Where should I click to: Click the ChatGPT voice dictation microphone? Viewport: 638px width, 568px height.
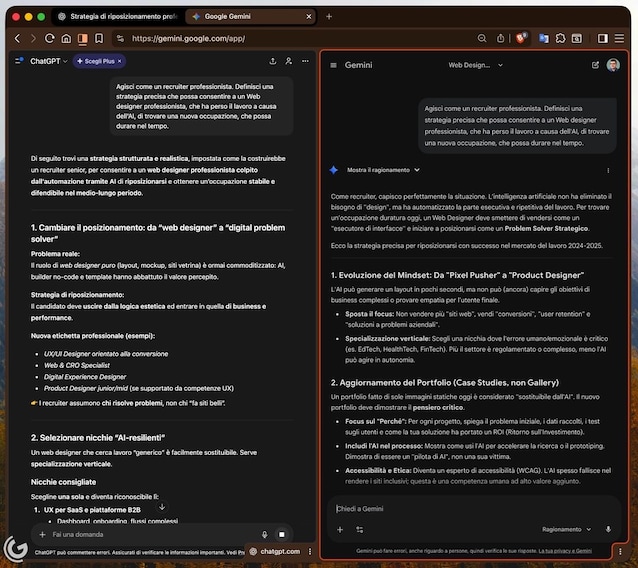point(264,534)
